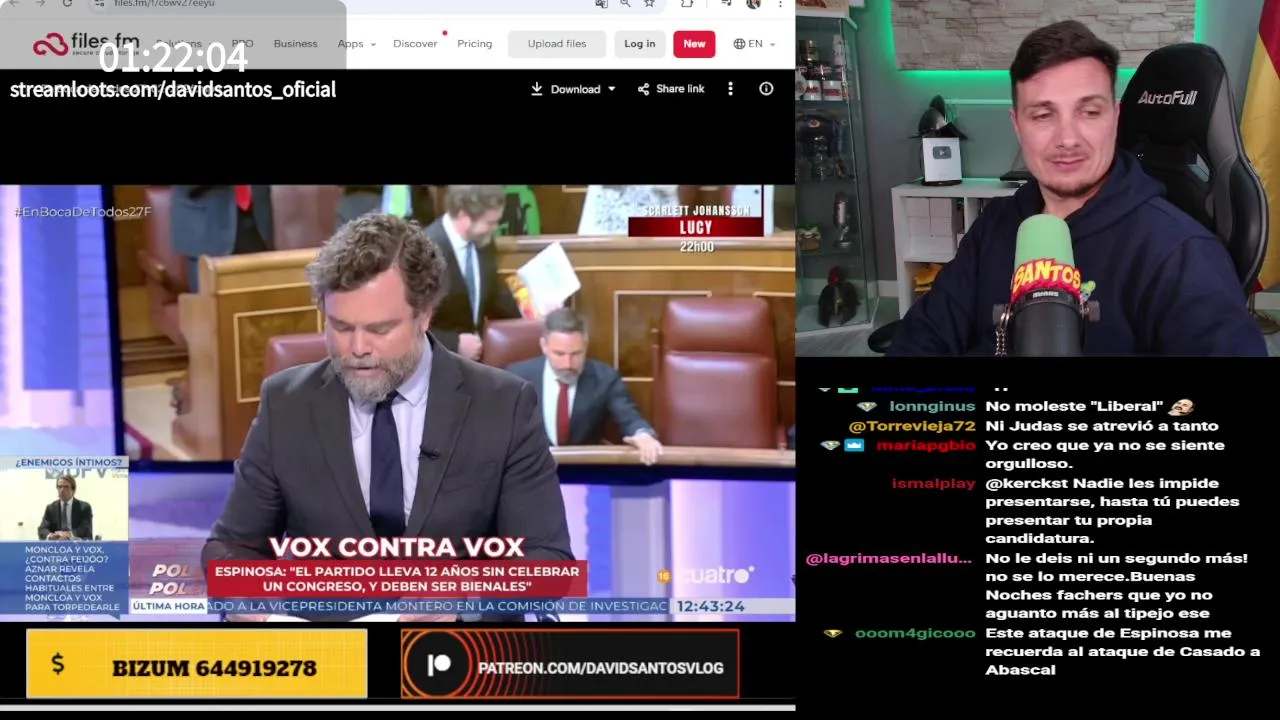1280x720 pixels.
Task: Click the Log in button
Action: pos(640,44)
